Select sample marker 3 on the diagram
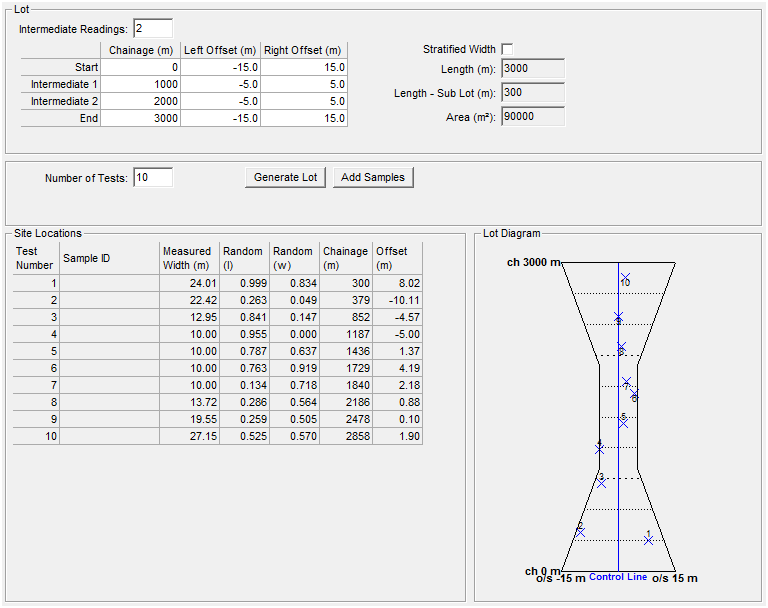Image resolution: width=768 pixels, height=608 pixels. [602, 483]
